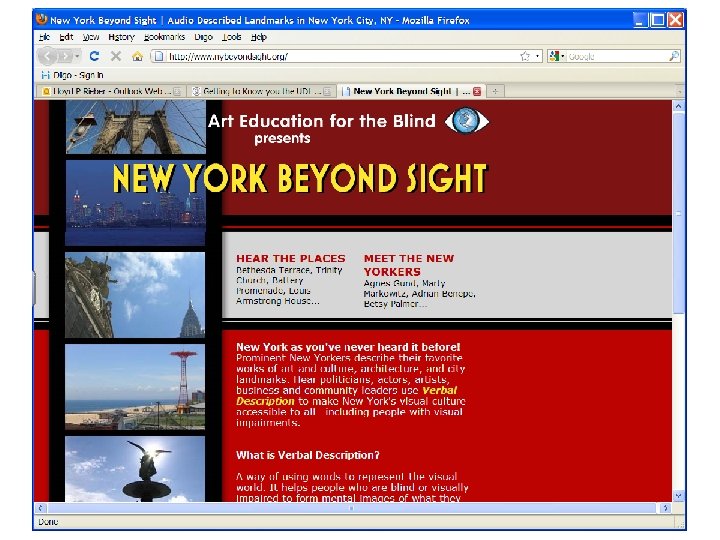Image resolution: width=720 pixels, height=540 pixels.
Task: Open the Diigo menu
Action: pyautogui.click(x=203, y=37)
